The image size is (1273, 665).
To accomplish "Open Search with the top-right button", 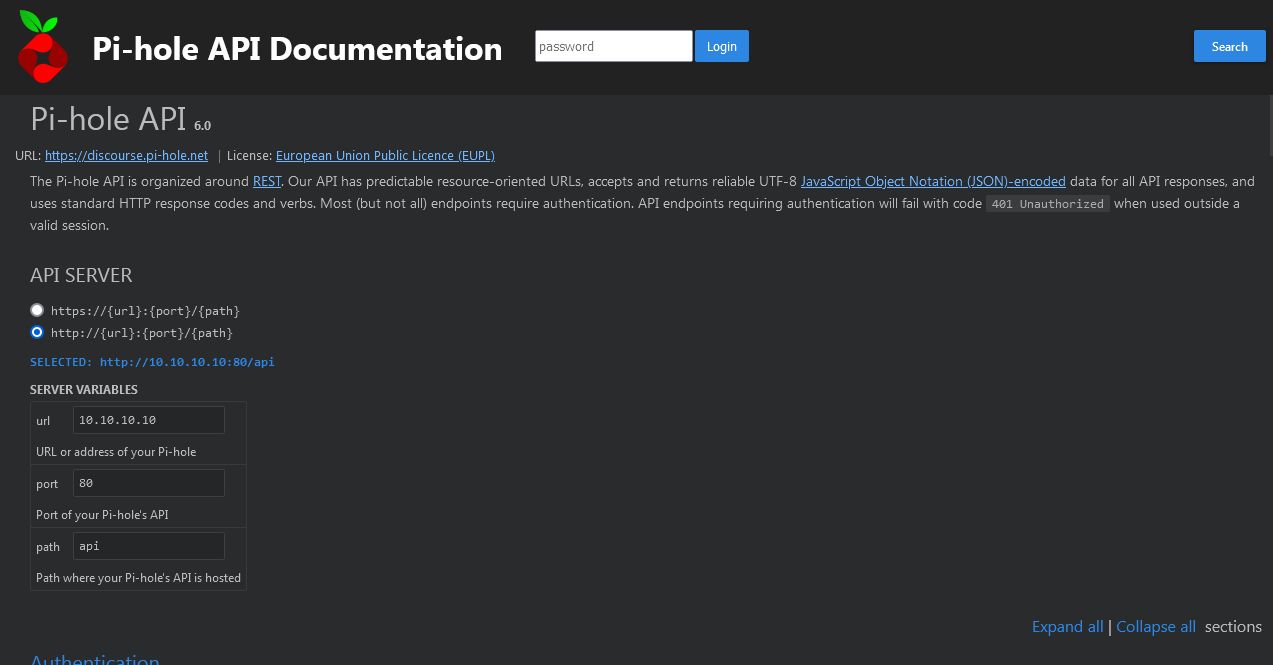I will click(x=1228, y=46).
